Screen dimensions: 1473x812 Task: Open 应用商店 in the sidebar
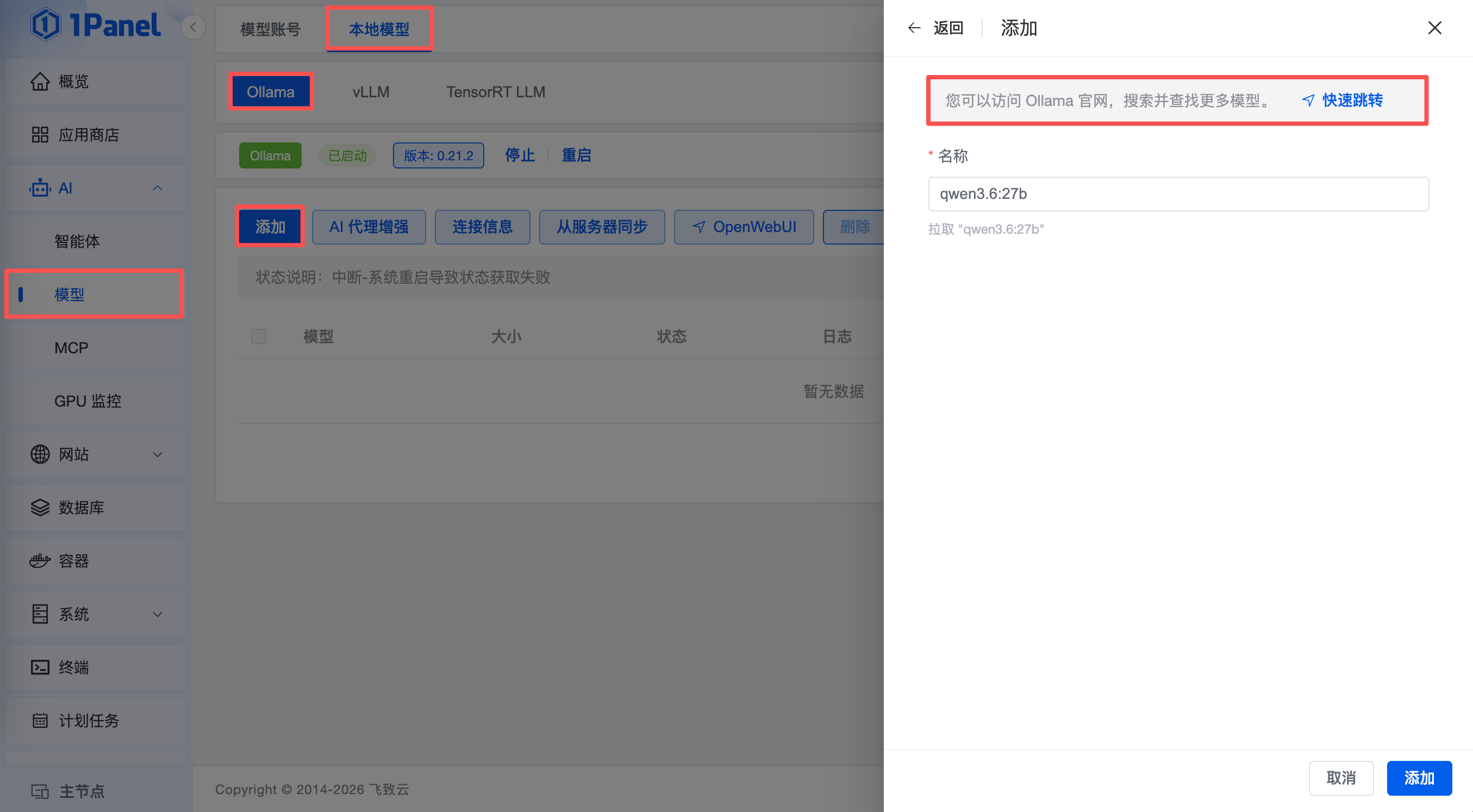(96, 135)
